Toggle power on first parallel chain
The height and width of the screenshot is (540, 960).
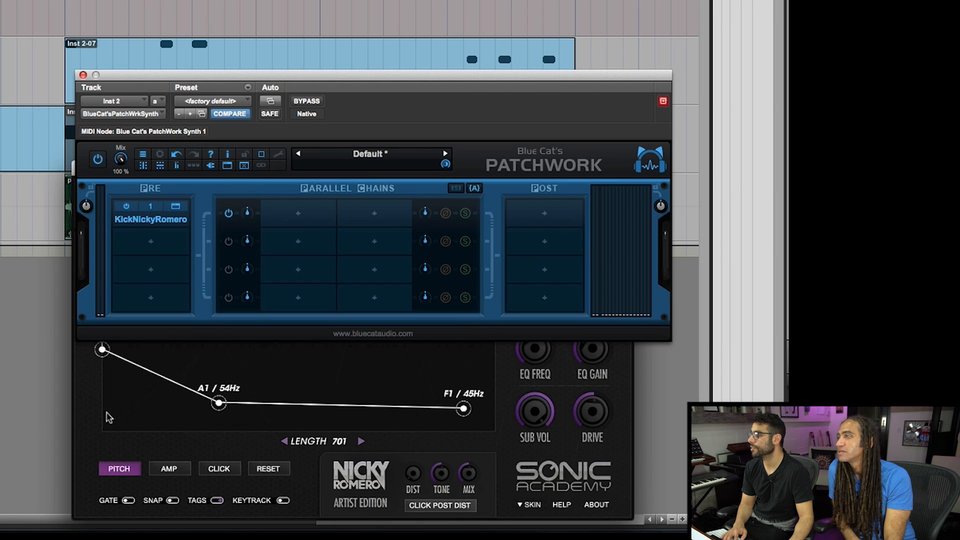coord(228,213)
